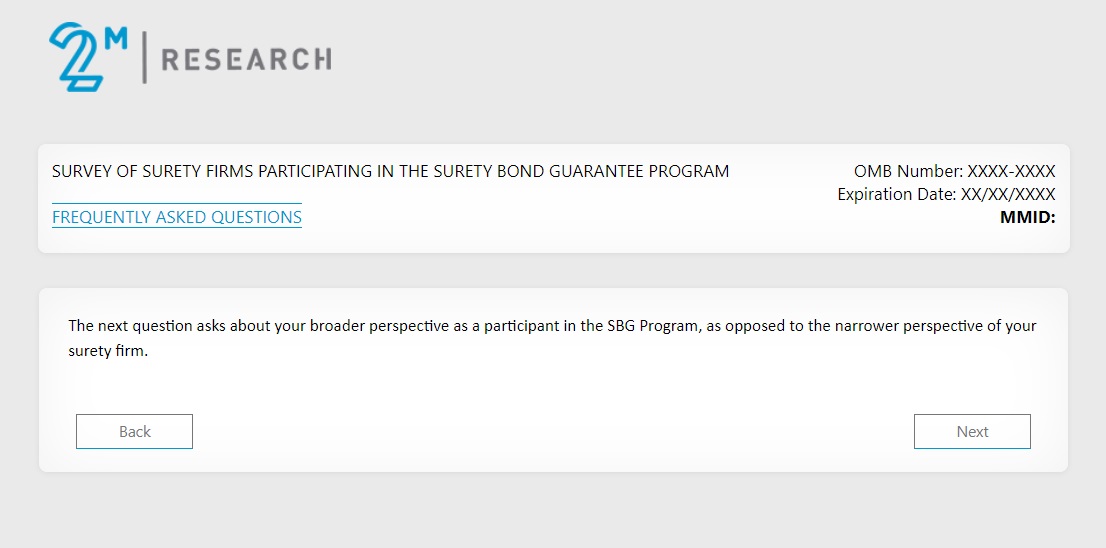Click the Expiration Date label
The height and width of the screenshot is (548, 1106).
point(896,194)
